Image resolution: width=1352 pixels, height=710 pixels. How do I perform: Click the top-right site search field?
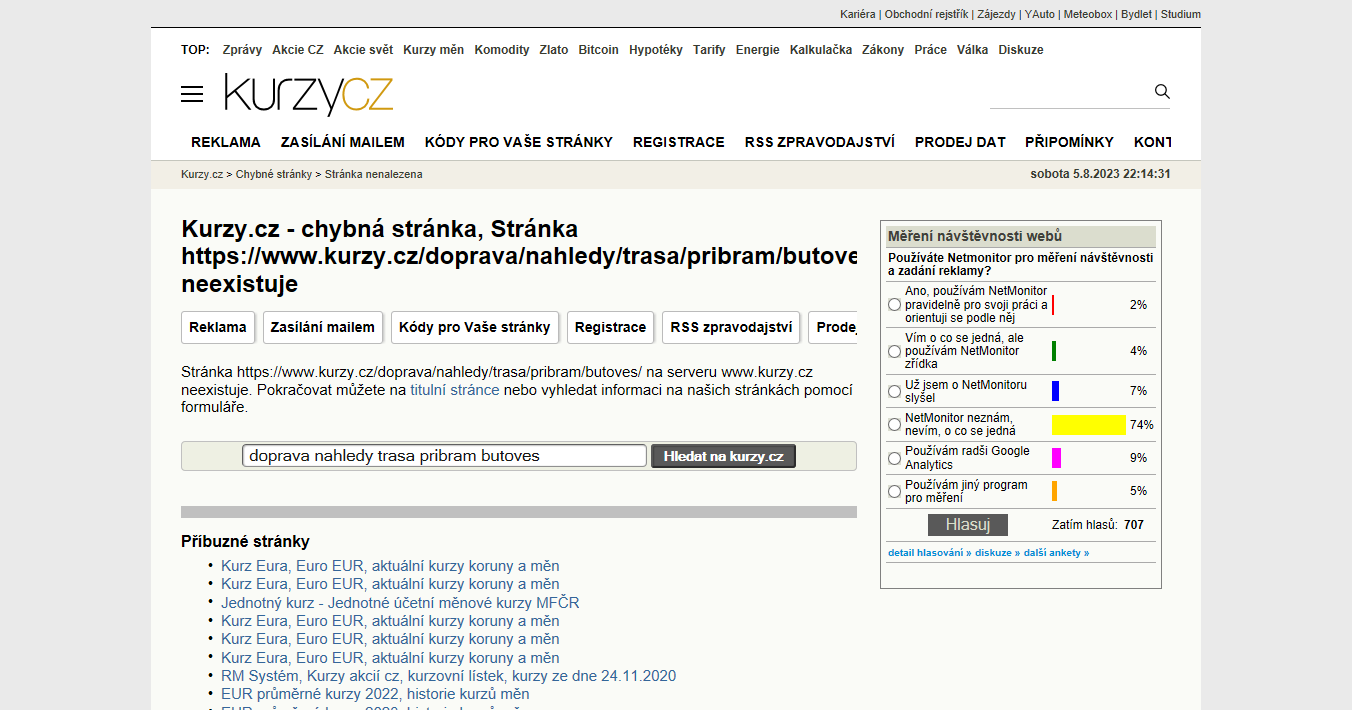[x=1068, y=93]
